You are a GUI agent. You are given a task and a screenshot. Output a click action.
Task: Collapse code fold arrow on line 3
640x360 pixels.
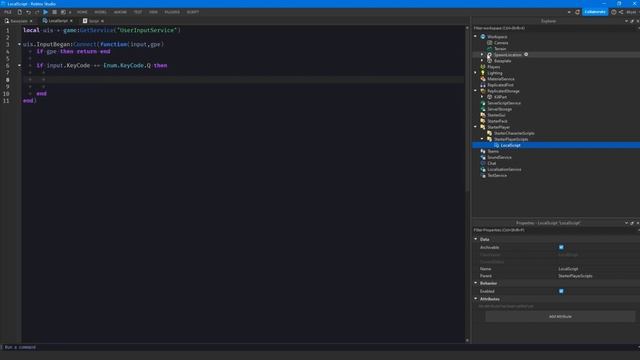[19, 44]
